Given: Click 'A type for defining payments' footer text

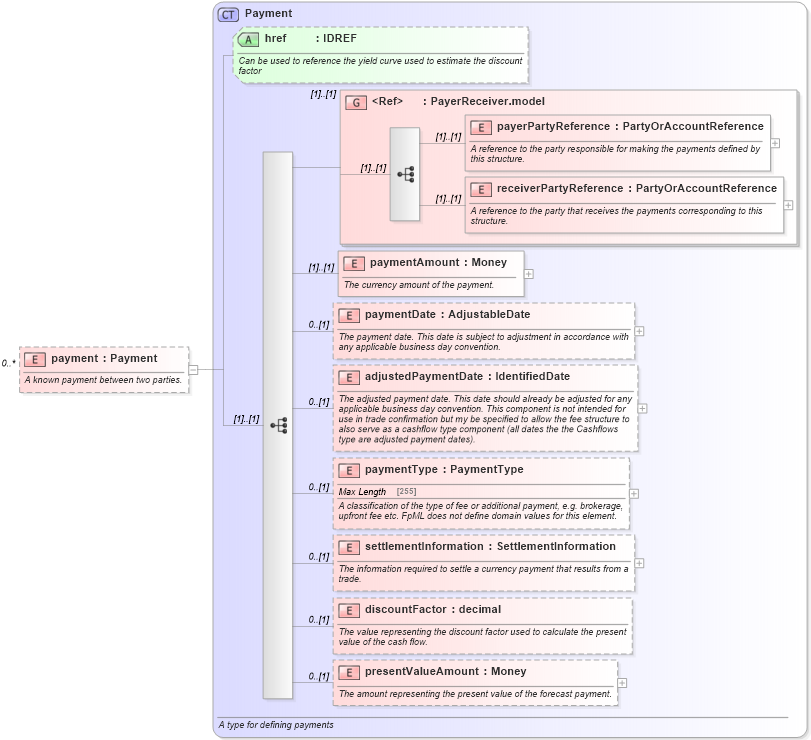Looking at the screenshot, I should coord(276,725).
